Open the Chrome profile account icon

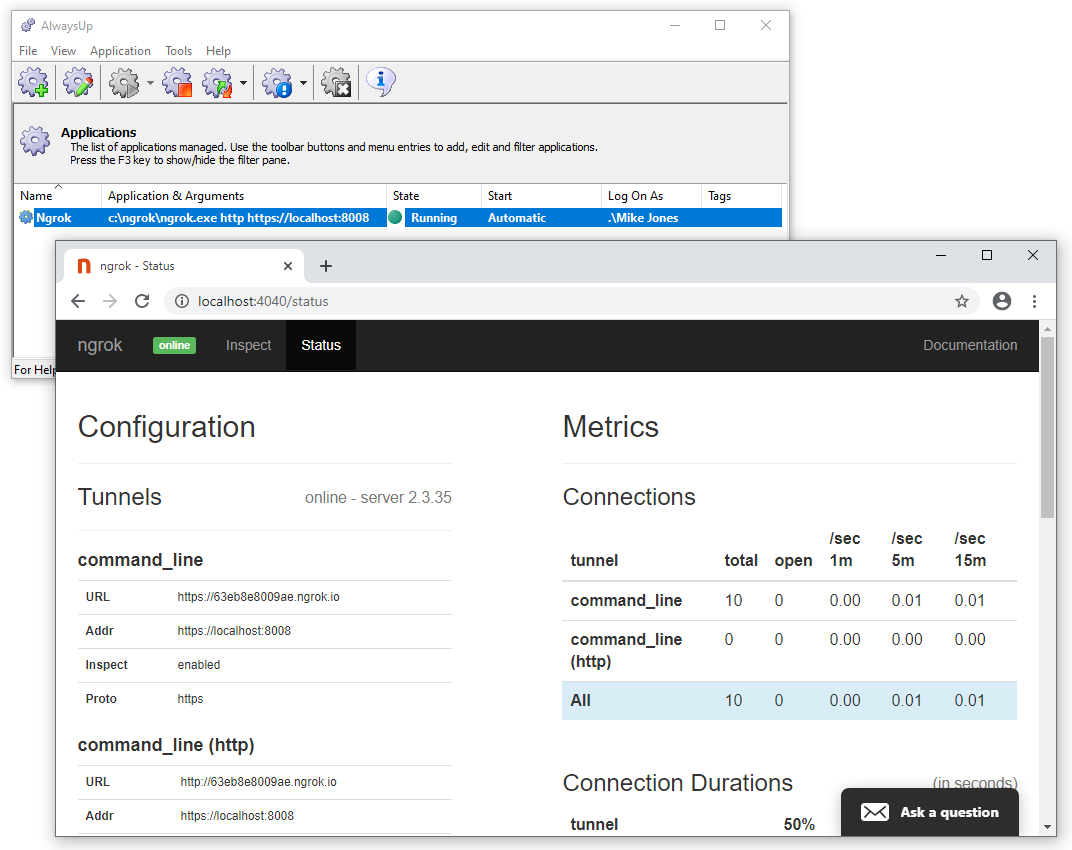(1002, 301)
